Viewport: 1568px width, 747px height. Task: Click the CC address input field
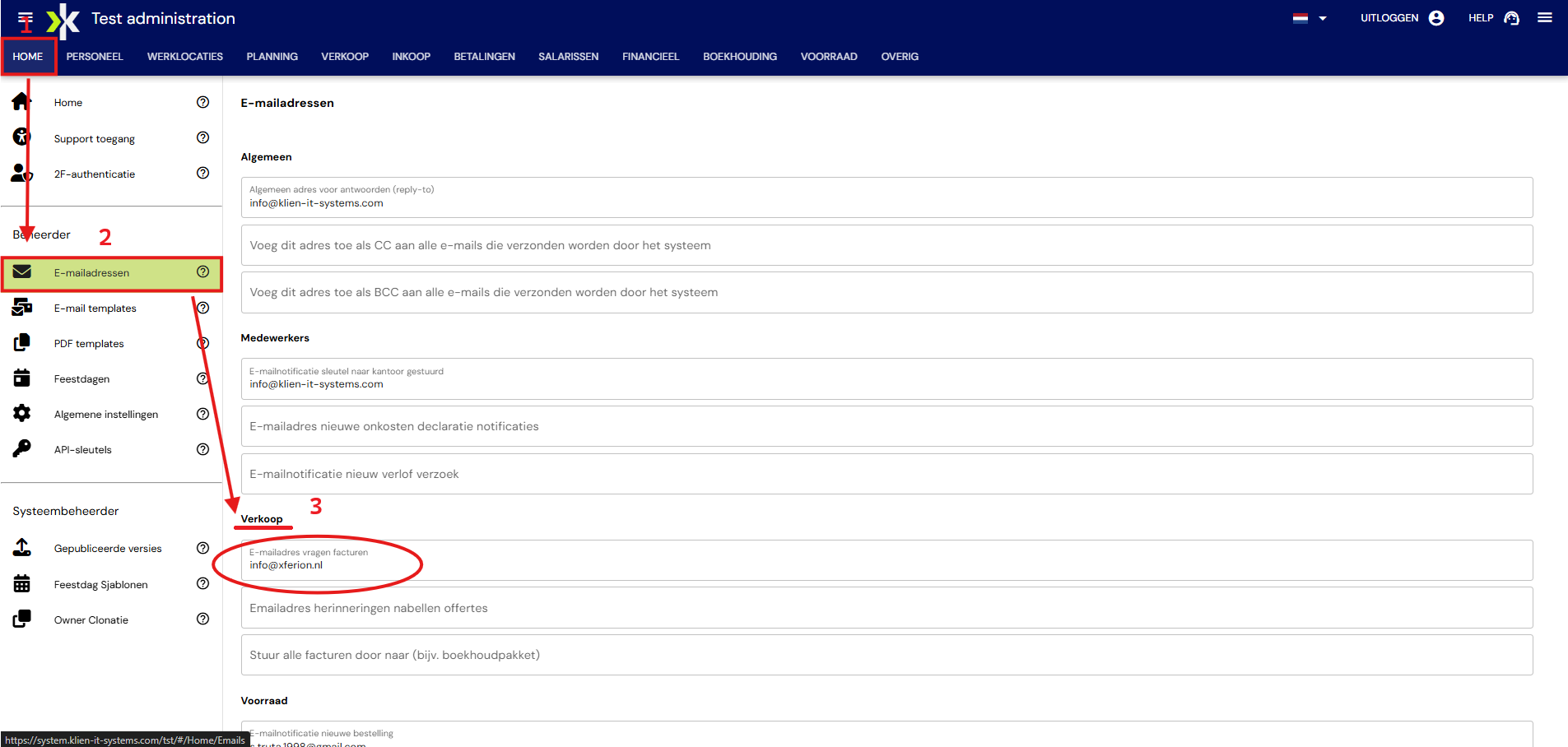coord(886,245)
